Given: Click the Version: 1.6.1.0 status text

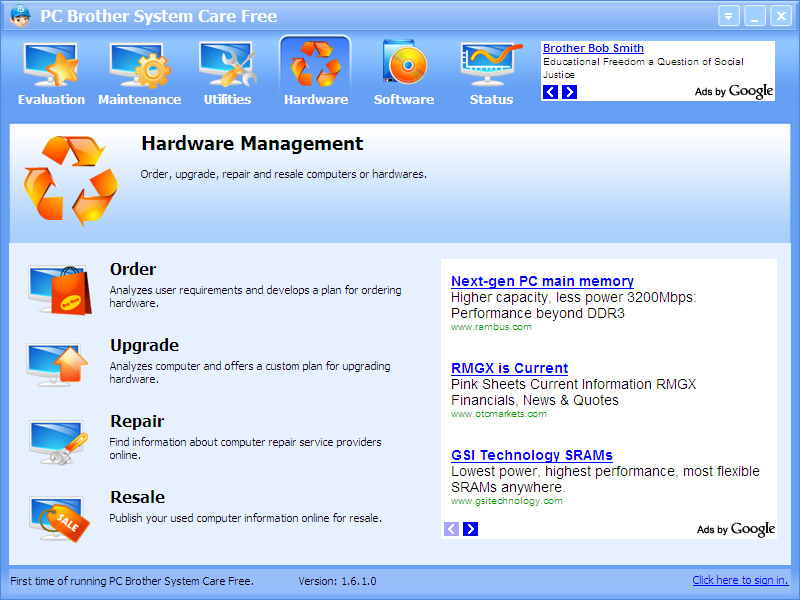Looking at the screenshot, I should tap(337, 581).
